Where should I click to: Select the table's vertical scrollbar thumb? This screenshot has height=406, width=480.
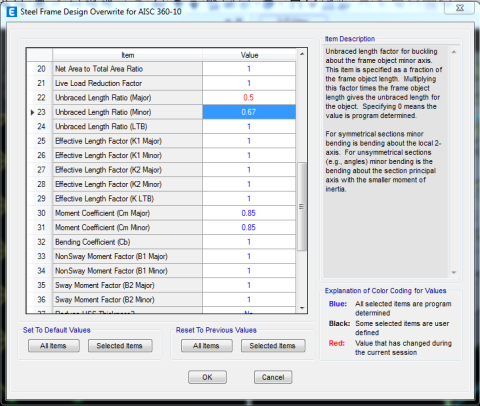301,206
